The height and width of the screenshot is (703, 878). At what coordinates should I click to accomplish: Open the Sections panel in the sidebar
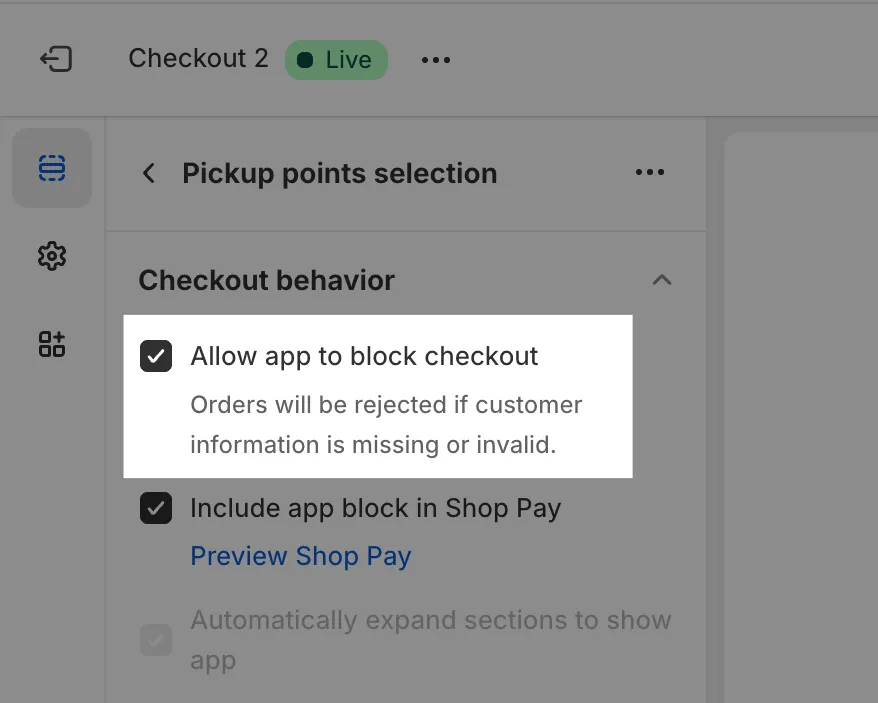(52, 168)
